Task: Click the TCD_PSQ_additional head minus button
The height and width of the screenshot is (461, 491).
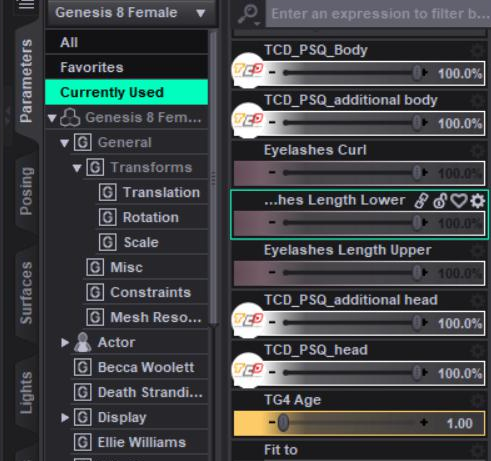Action: point(272,322)
